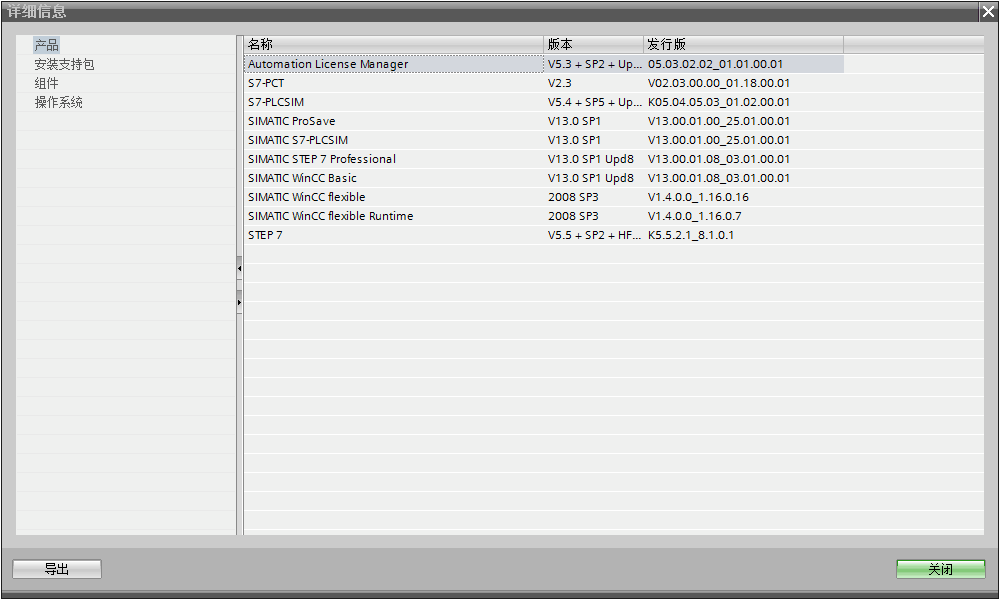This screenshot has height=600, width=1000.
Task: Click release cell V1.4.0.0_1.16.0.16
Action: [743, 197]
